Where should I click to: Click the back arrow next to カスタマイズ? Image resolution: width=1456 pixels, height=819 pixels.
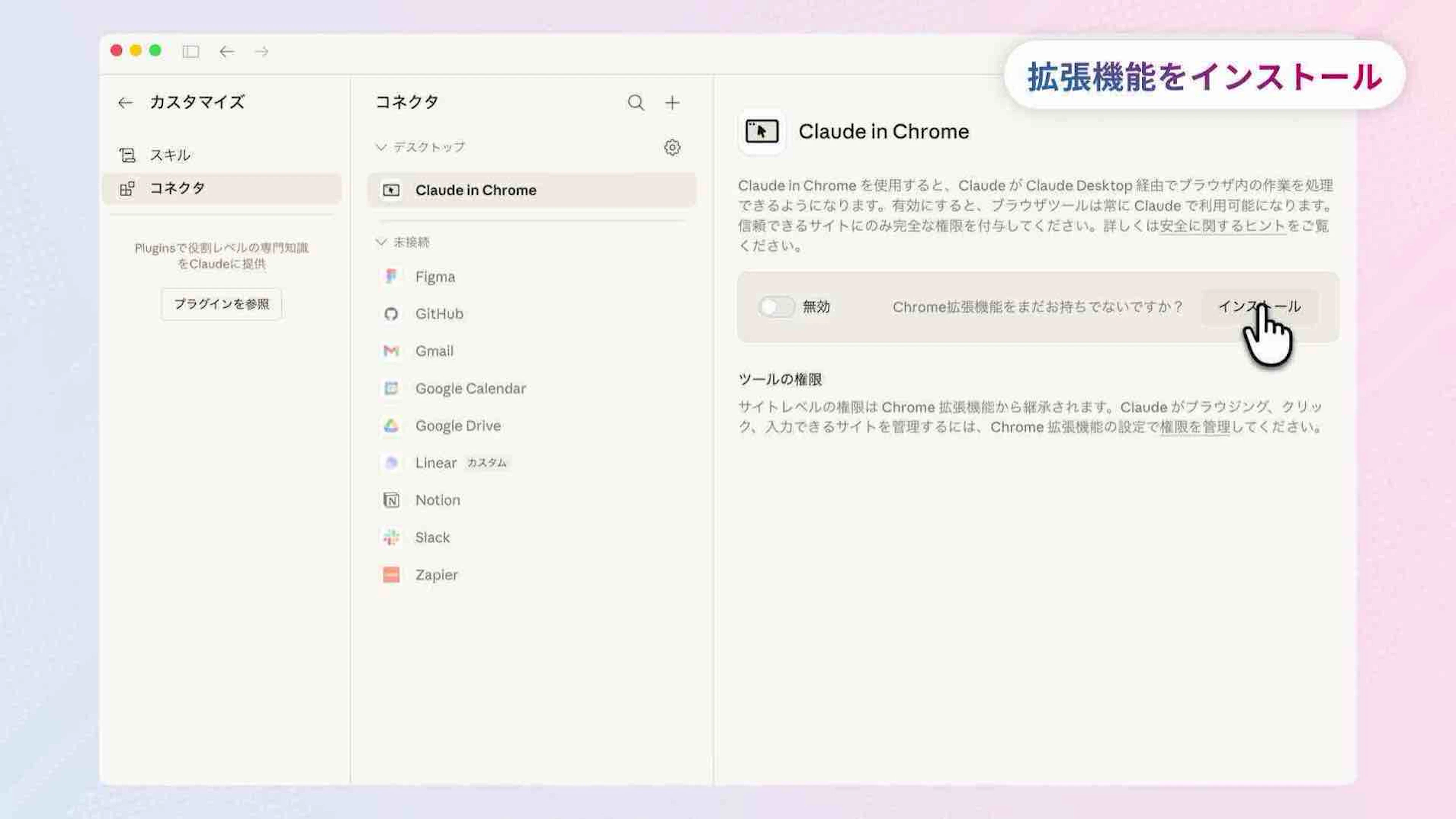coord(125,102)
